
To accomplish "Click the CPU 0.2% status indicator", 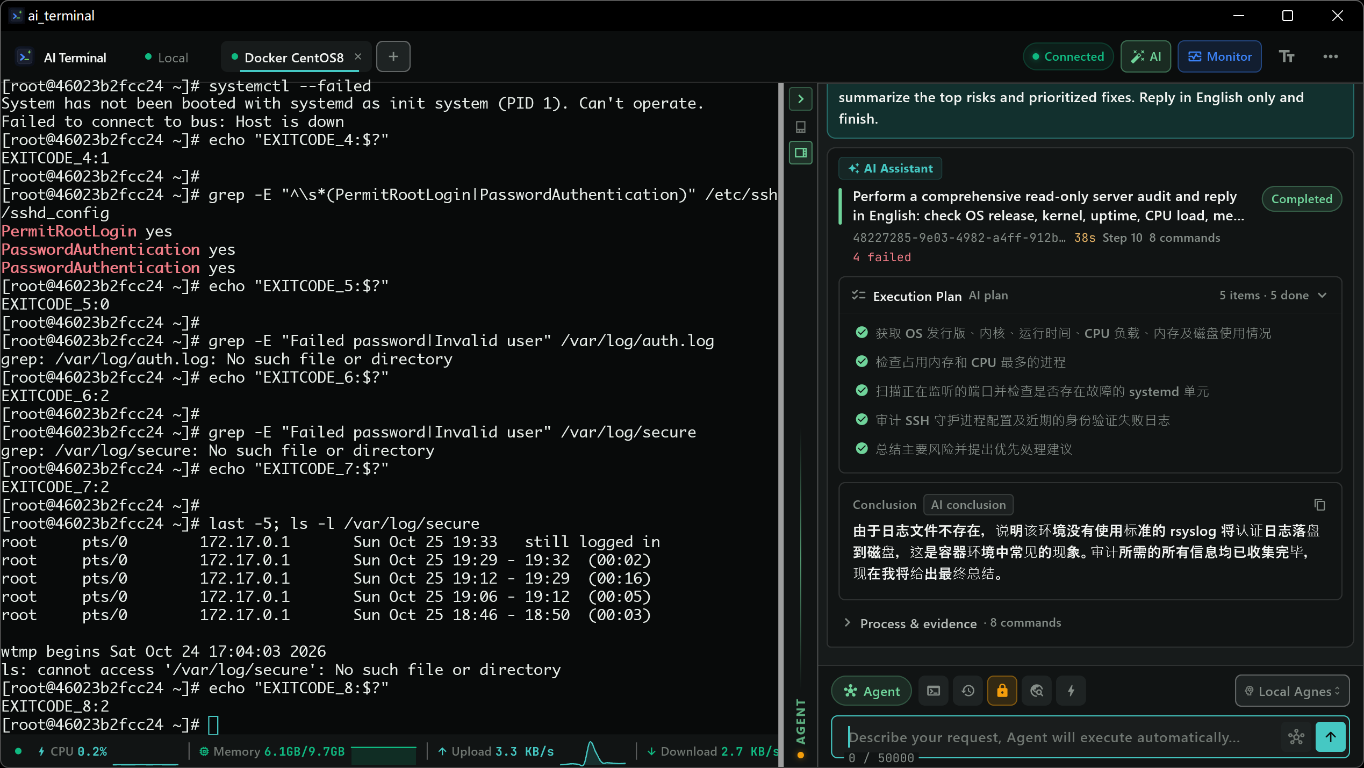I will coord(72,752).
